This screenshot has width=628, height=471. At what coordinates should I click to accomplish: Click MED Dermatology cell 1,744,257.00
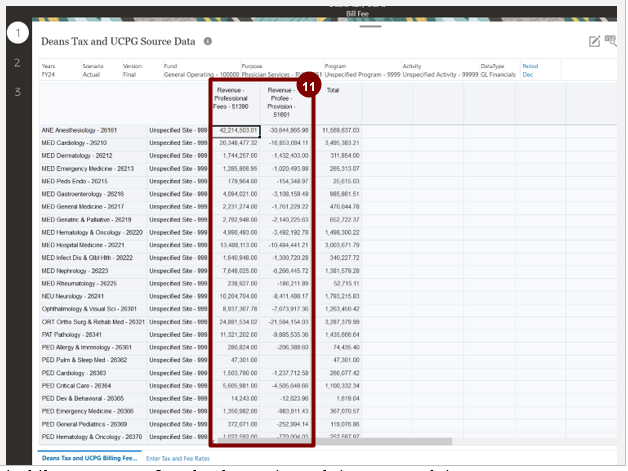click(236, 156)
